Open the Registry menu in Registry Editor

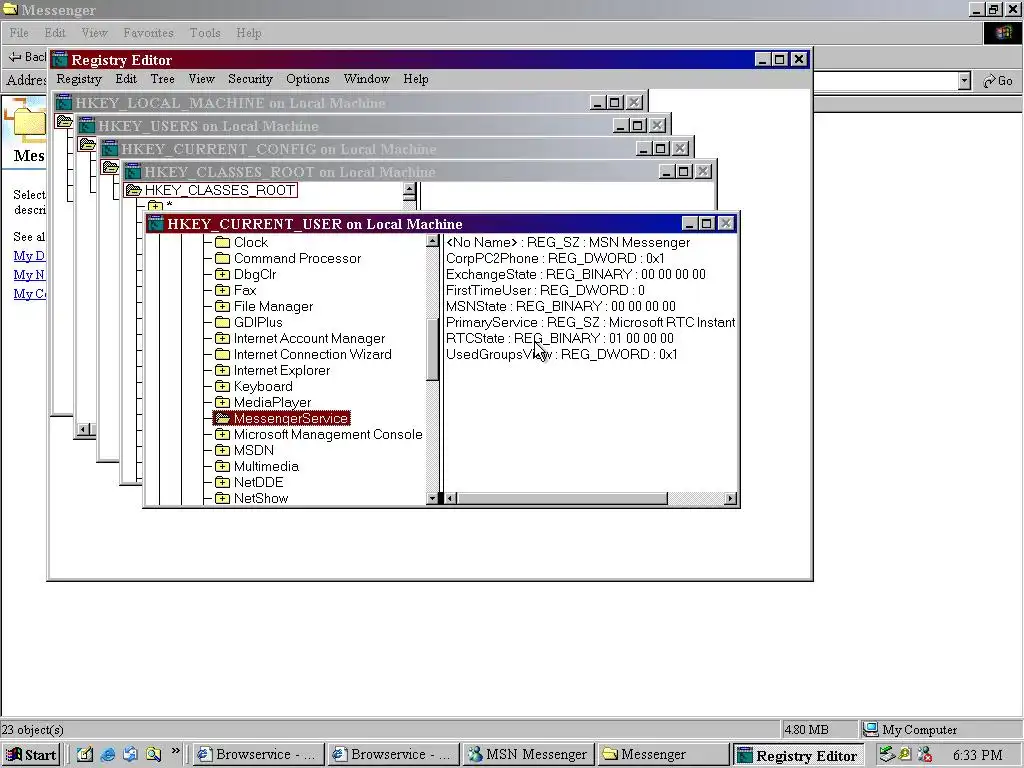click(79, 79)
